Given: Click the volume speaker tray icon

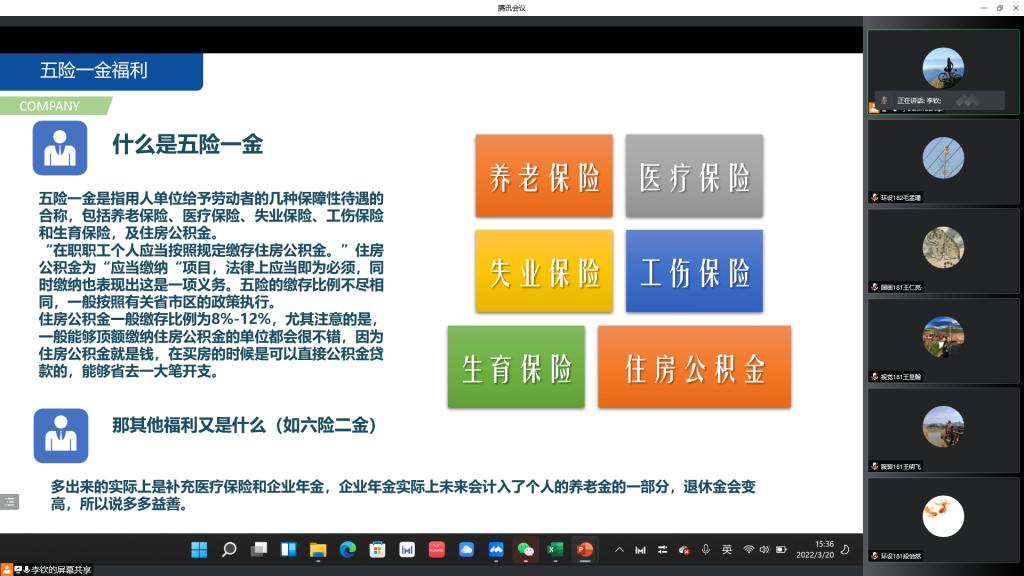Looking at the screenshot, I should coord(764,549).
